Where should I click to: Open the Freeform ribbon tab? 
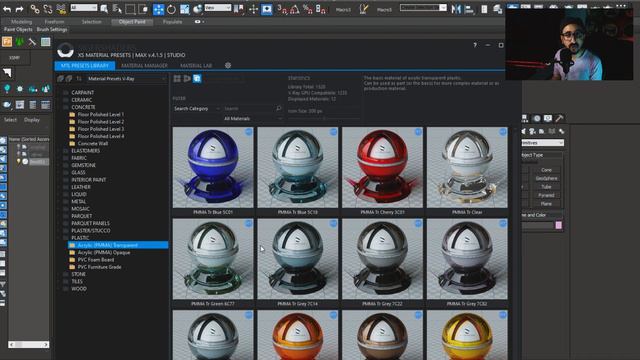[x=54, y=22]
